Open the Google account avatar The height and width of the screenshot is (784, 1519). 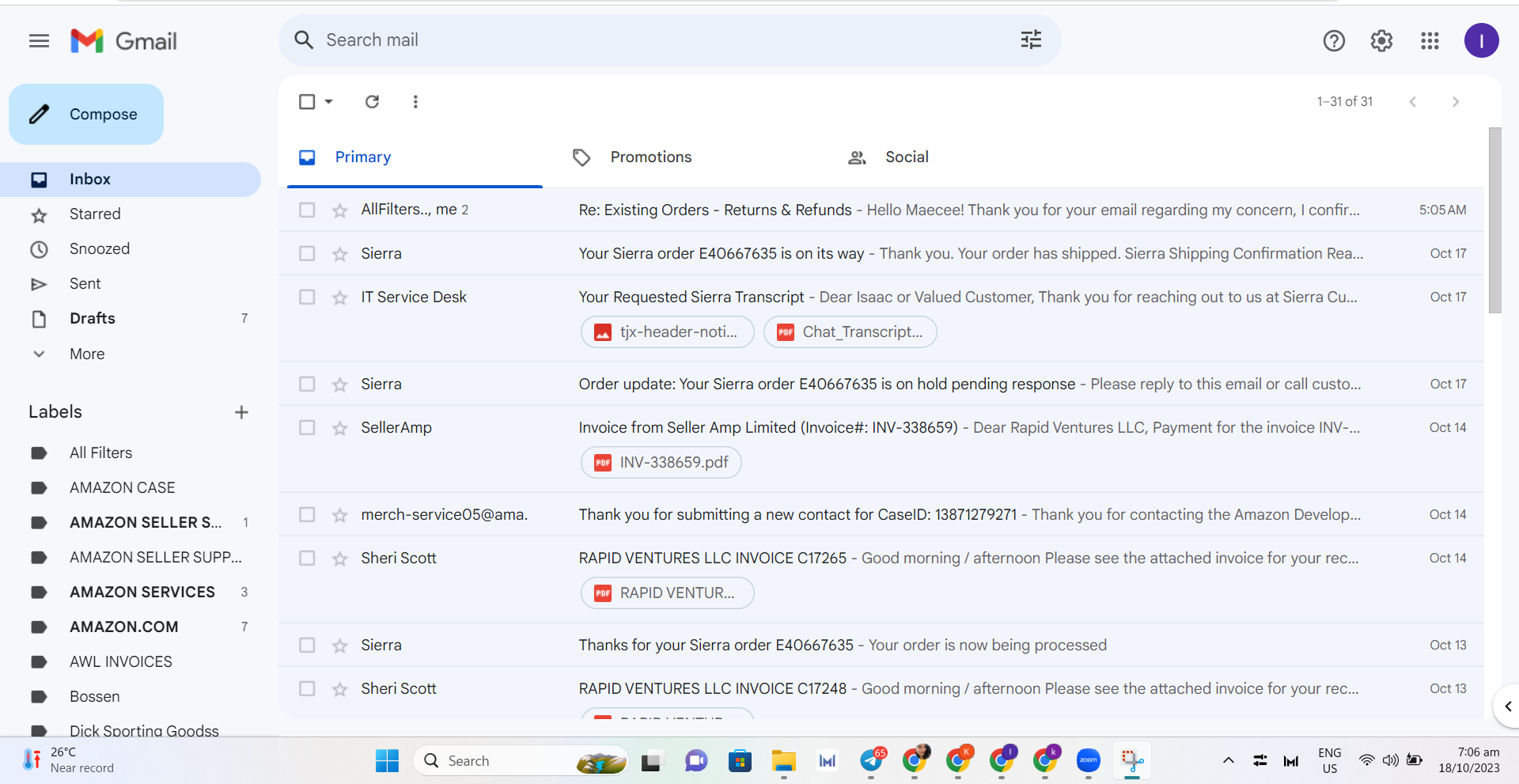point(1481,40)
